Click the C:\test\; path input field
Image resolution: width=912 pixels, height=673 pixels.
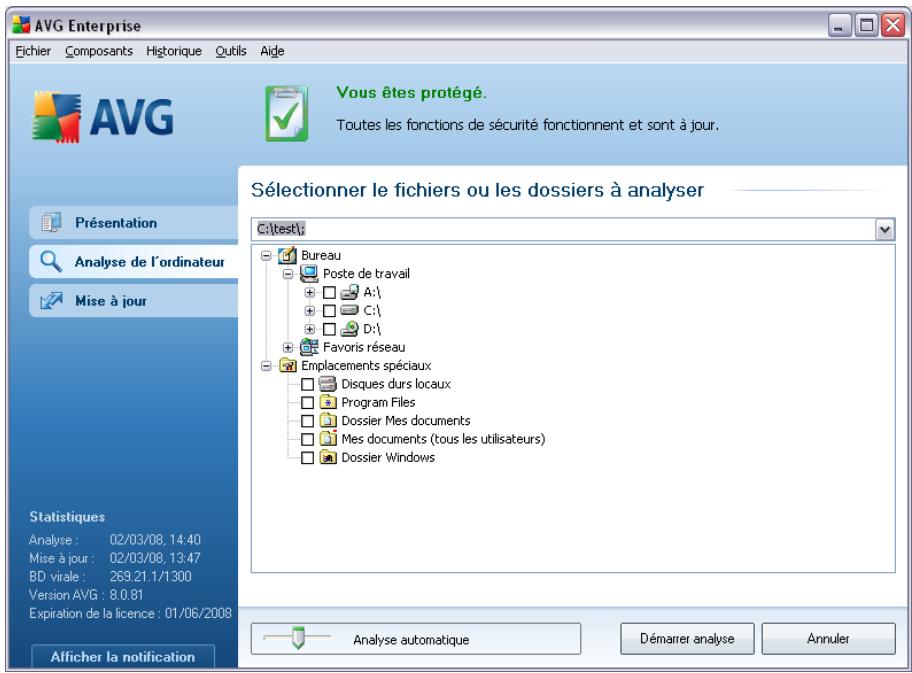(x=563, y=229)
